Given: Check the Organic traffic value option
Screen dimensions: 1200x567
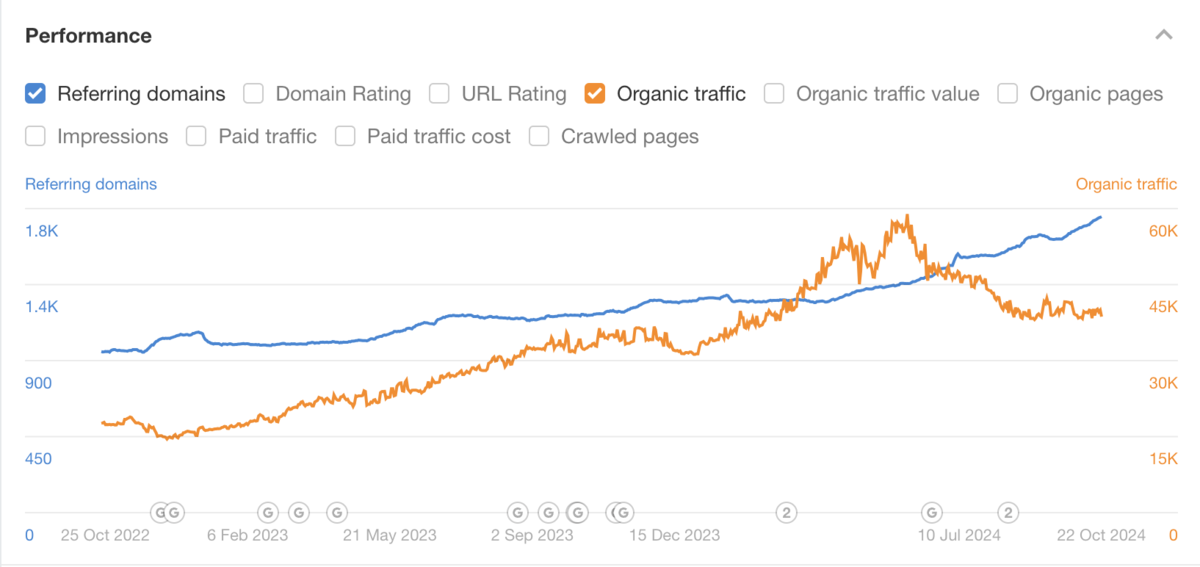Looking at the screenshot, I should [774, 94].
